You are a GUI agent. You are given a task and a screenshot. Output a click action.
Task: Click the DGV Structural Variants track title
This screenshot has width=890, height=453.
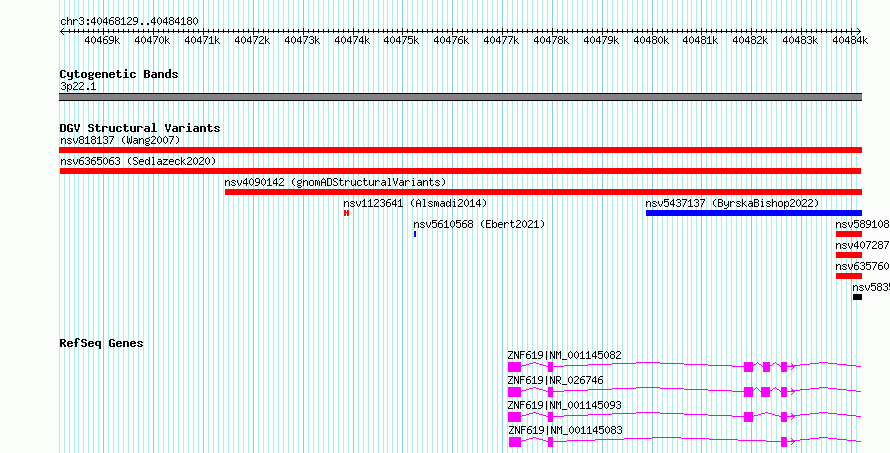(x=140, y=128)
